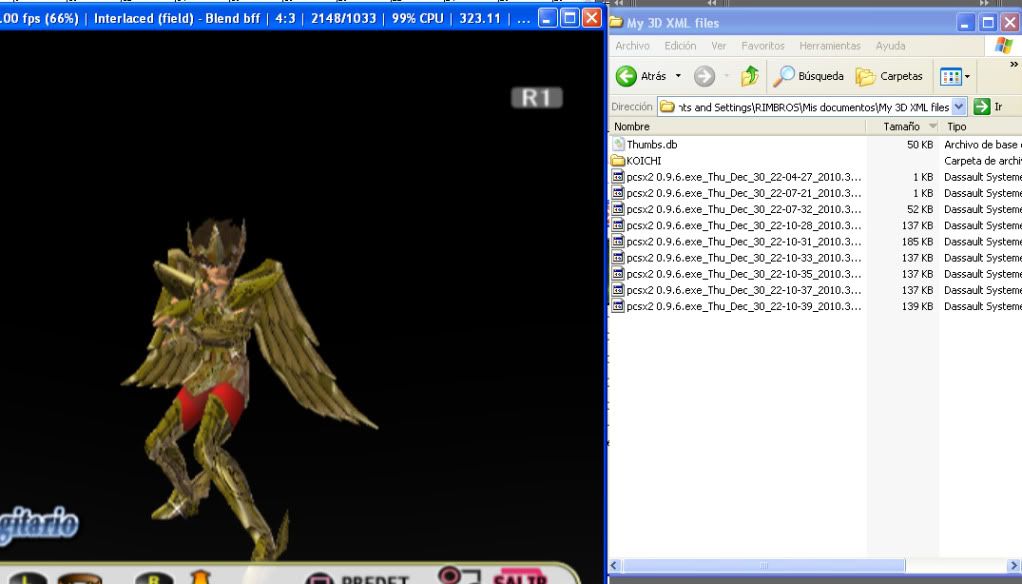The width and height of the screenshot is (1022, 584).
Task: Sort files by Tamaño column header
Action: tap(902, 126)
